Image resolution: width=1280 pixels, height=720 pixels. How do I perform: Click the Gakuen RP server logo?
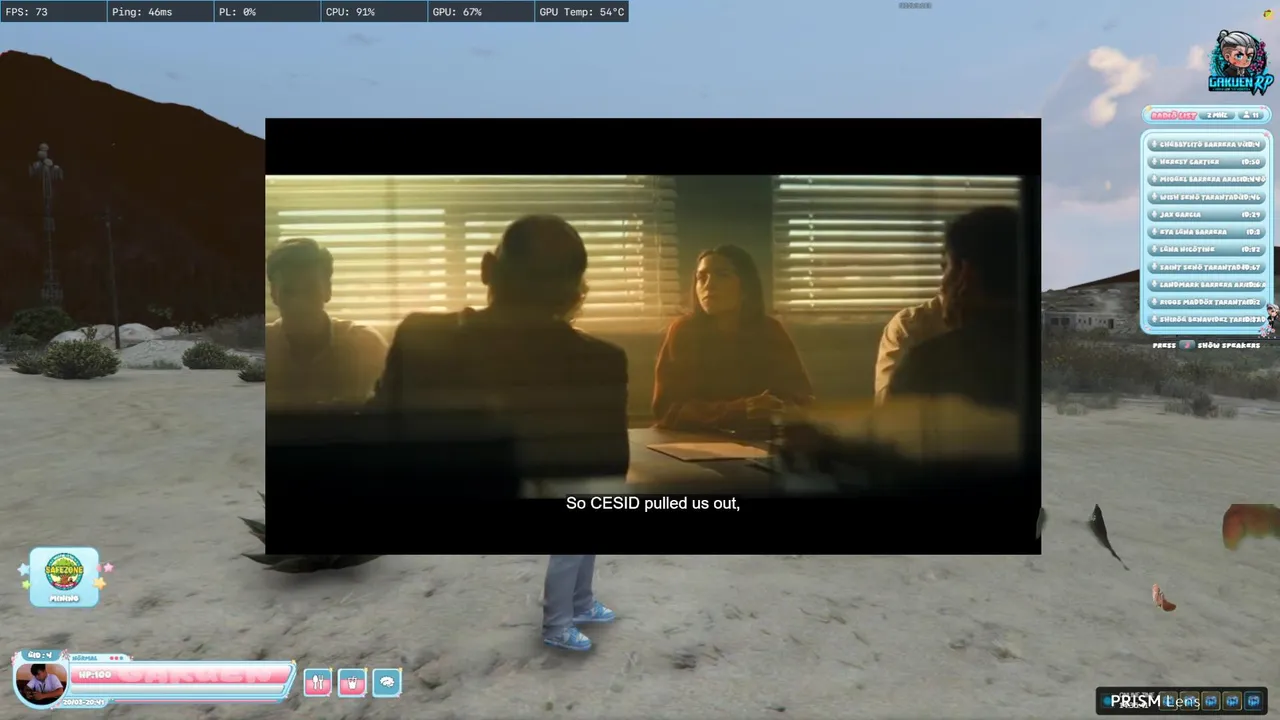tap(1240, 62)
